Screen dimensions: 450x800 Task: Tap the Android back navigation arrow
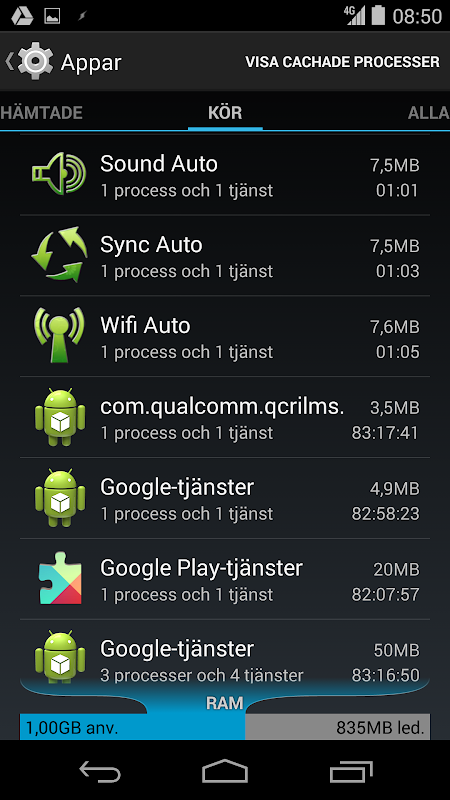pyautogui.click(x=100, y=771)
